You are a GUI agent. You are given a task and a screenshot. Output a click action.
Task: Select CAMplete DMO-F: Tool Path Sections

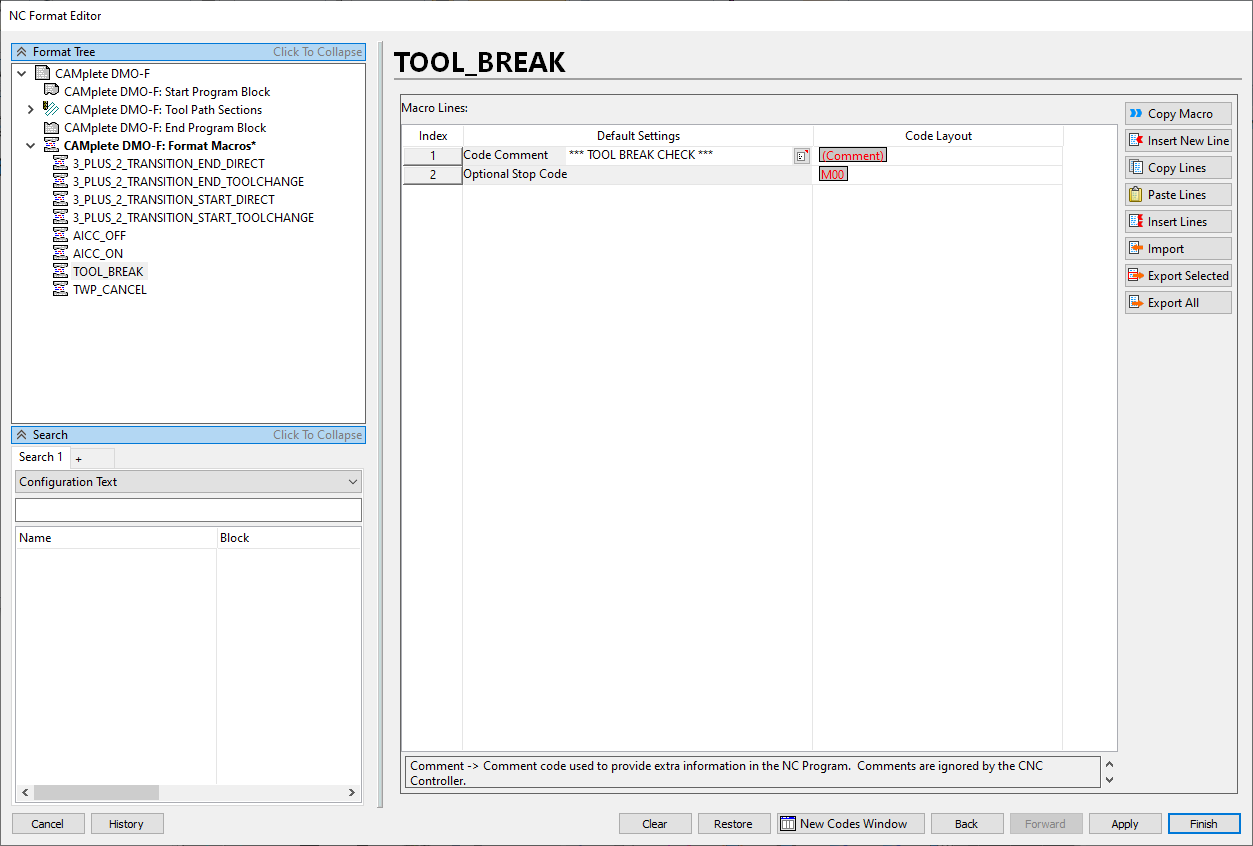pyautogui.click(x=163, y=110)
